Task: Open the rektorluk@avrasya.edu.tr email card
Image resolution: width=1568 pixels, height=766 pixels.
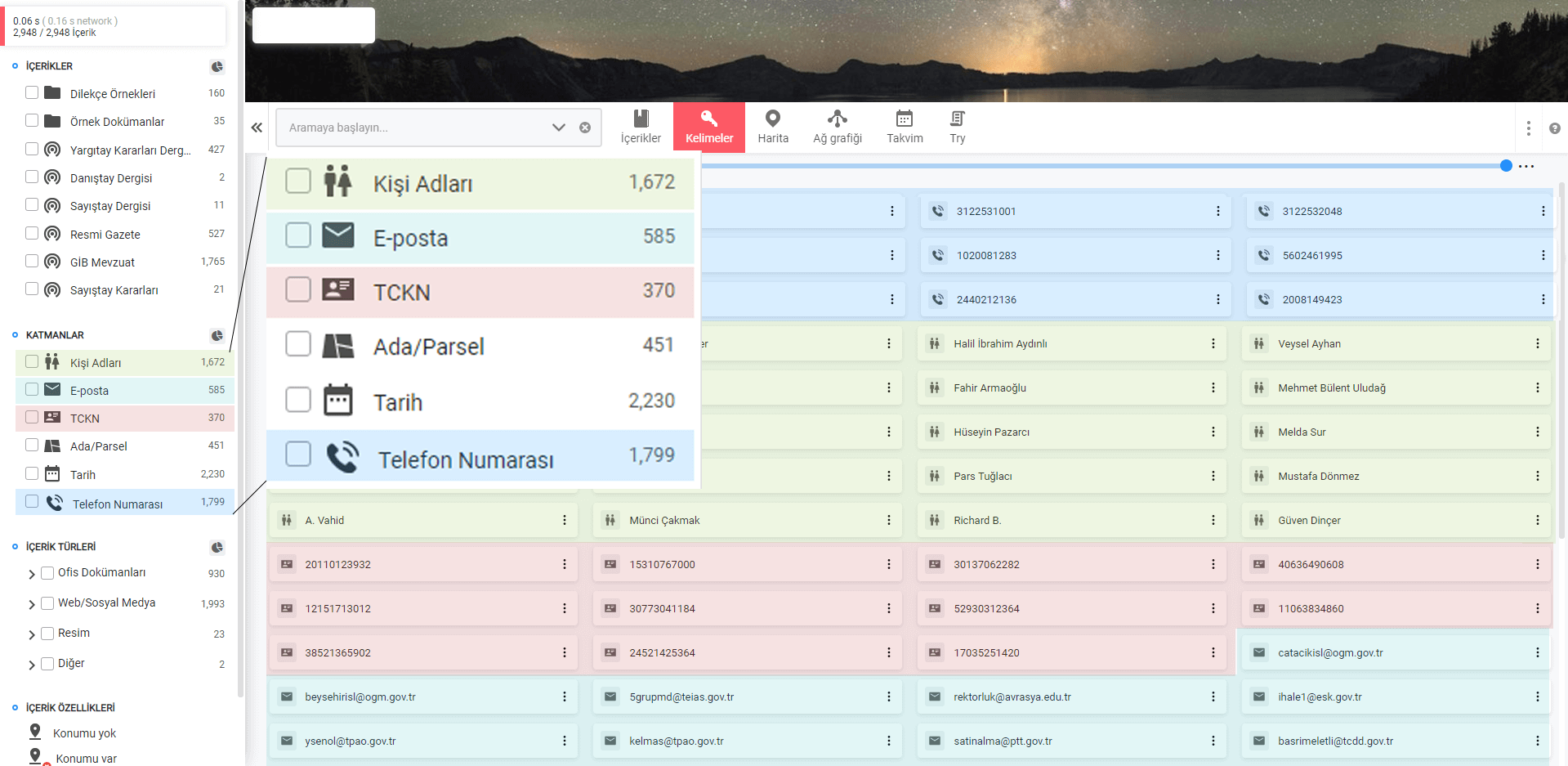Action: (x=1071, y=697)
